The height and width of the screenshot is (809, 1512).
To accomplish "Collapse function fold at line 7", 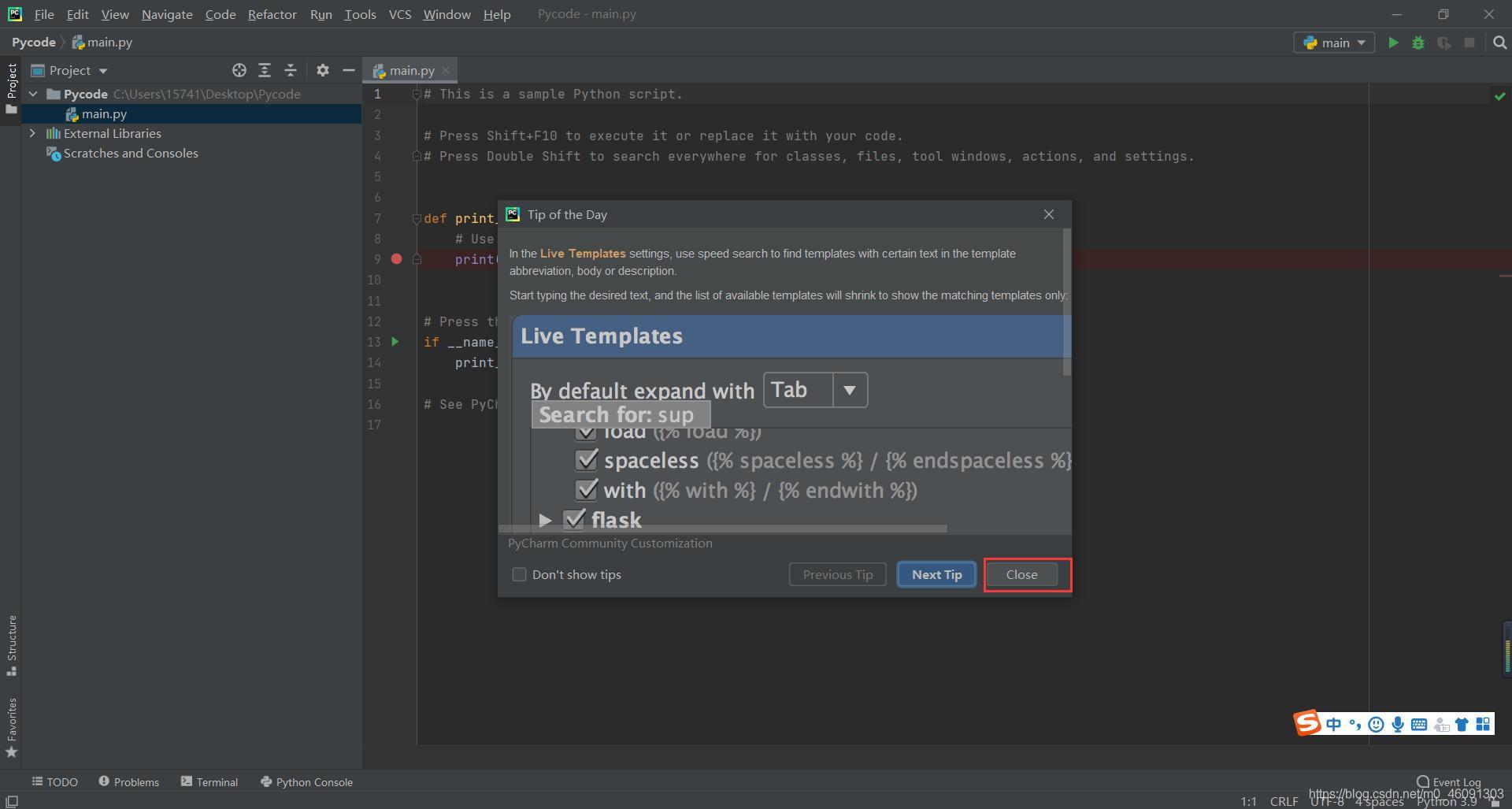I will click(417, 219).
